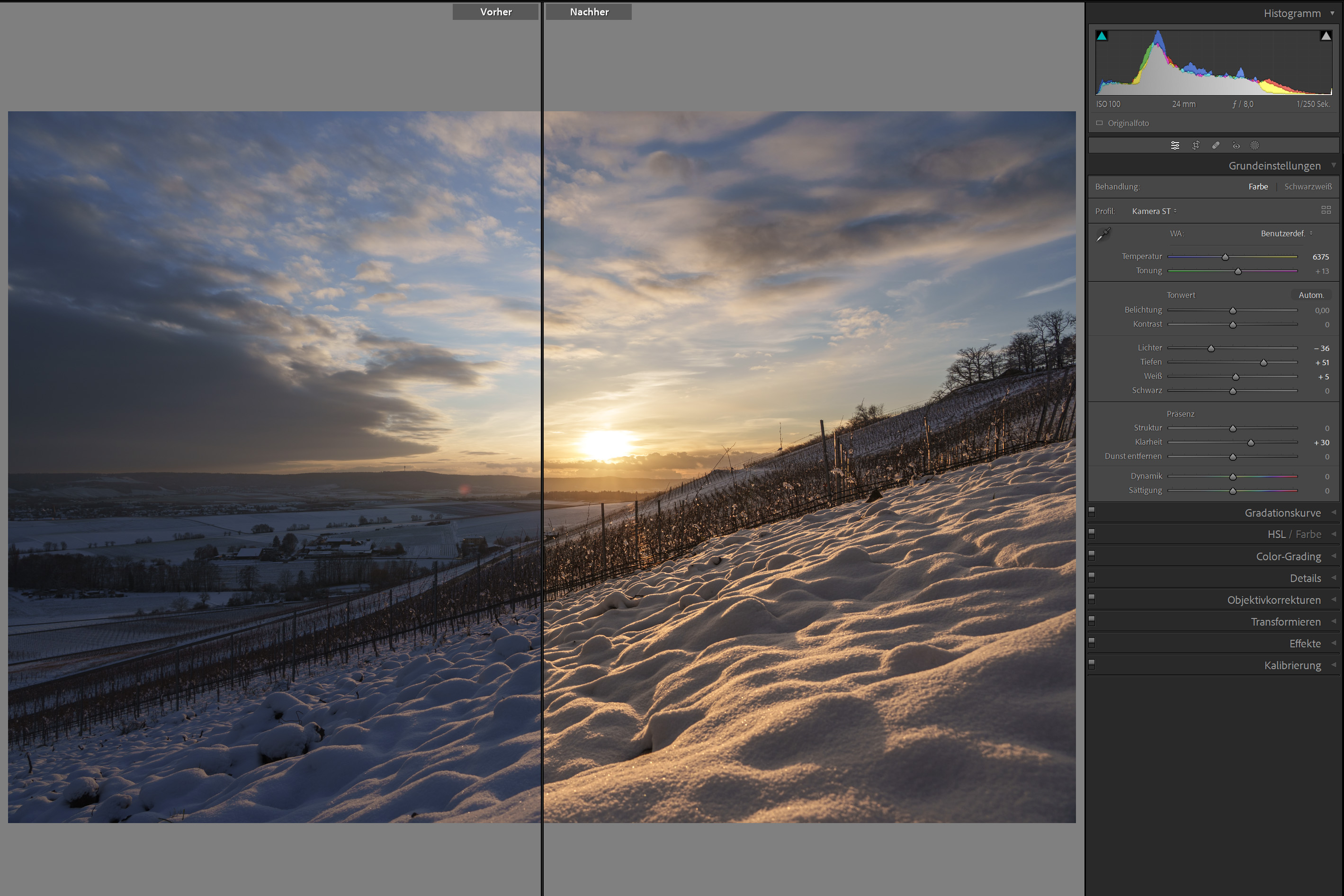Toggle the Color-Grading panel switch

[1092, 556]
